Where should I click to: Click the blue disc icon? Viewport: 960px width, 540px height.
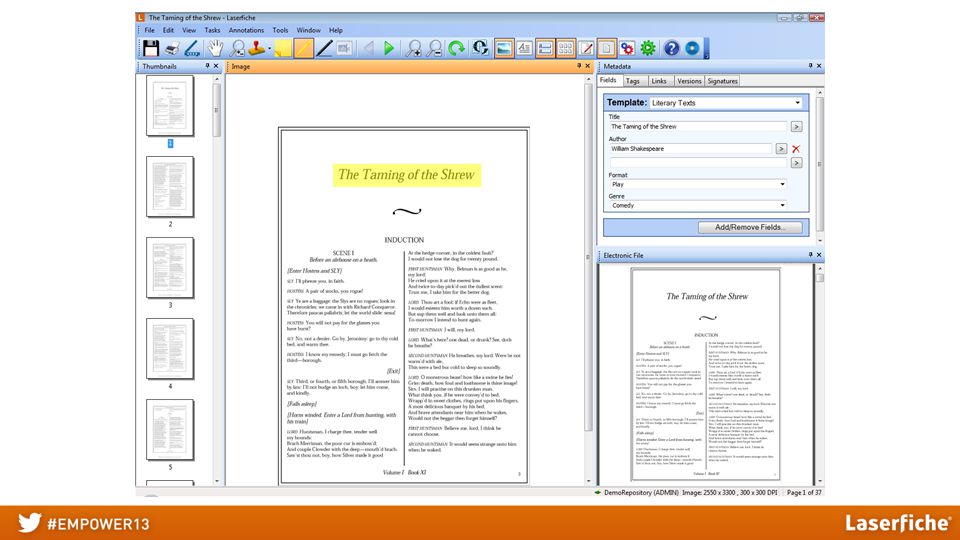(692, 48)
